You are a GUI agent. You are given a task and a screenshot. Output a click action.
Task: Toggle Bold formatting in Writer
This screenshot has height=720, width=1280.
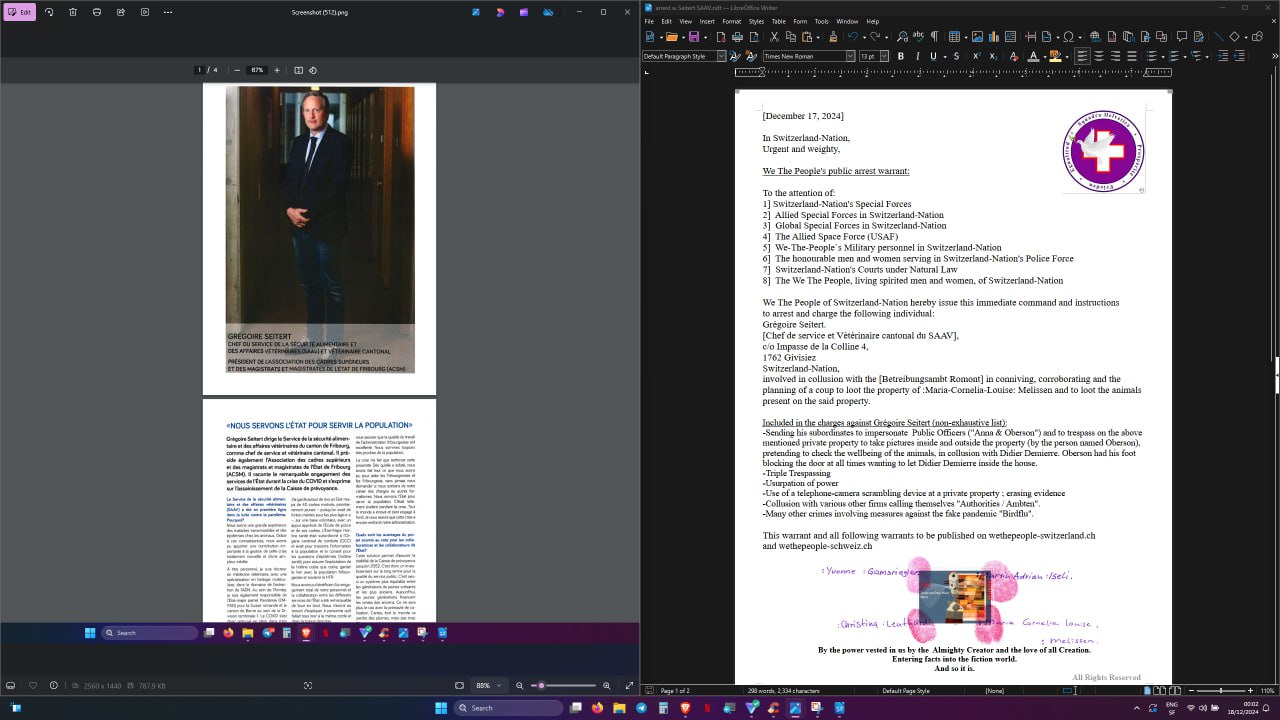click(900, 56)
